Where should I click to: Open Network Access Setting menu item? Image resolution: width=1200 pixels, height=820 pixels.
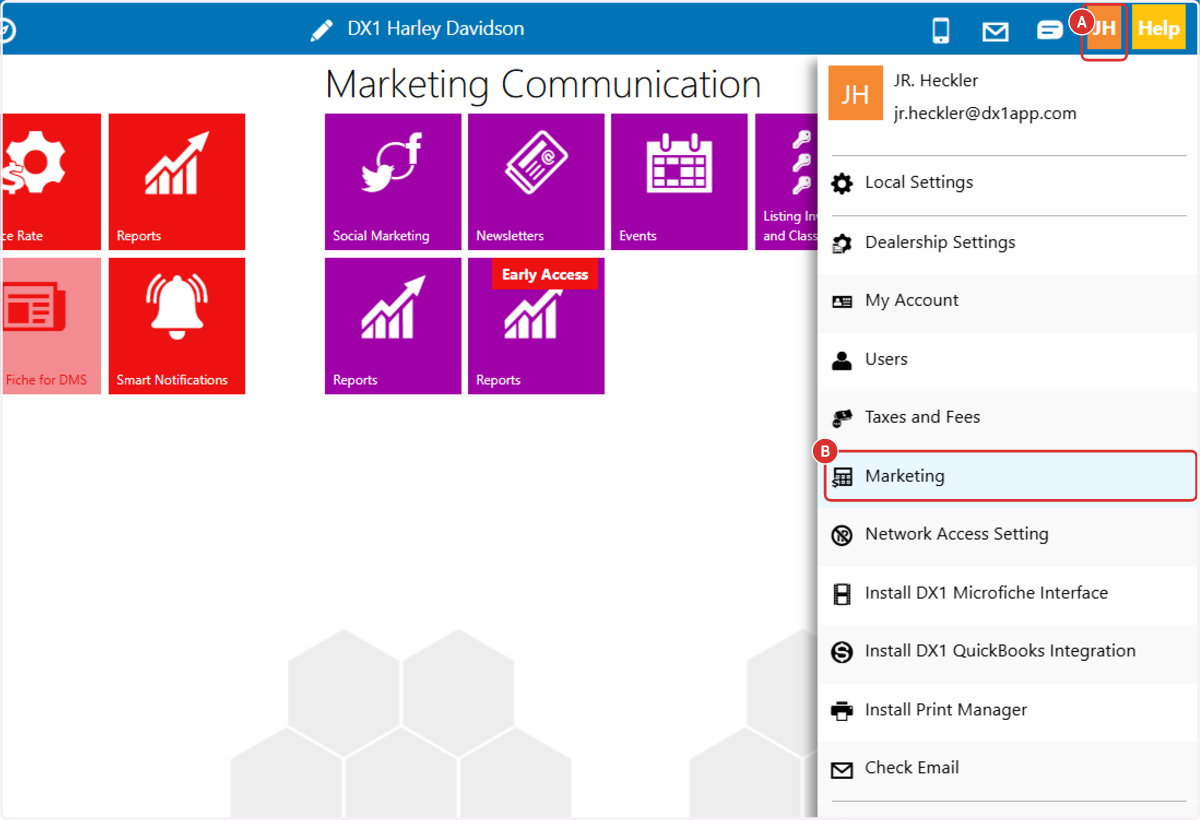pyautogui.click(x=1009, y=534)
